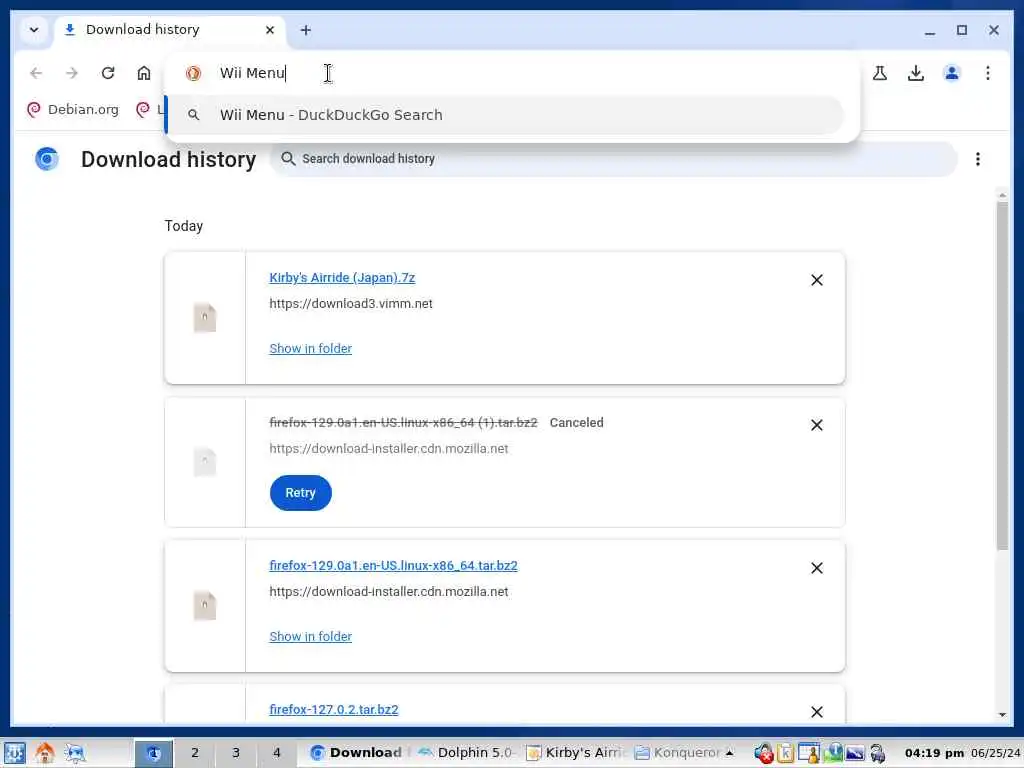Viewport: 1024px width, 768px height.
Task: Open the browser three-dot menu
Action: tap(987, 73)
